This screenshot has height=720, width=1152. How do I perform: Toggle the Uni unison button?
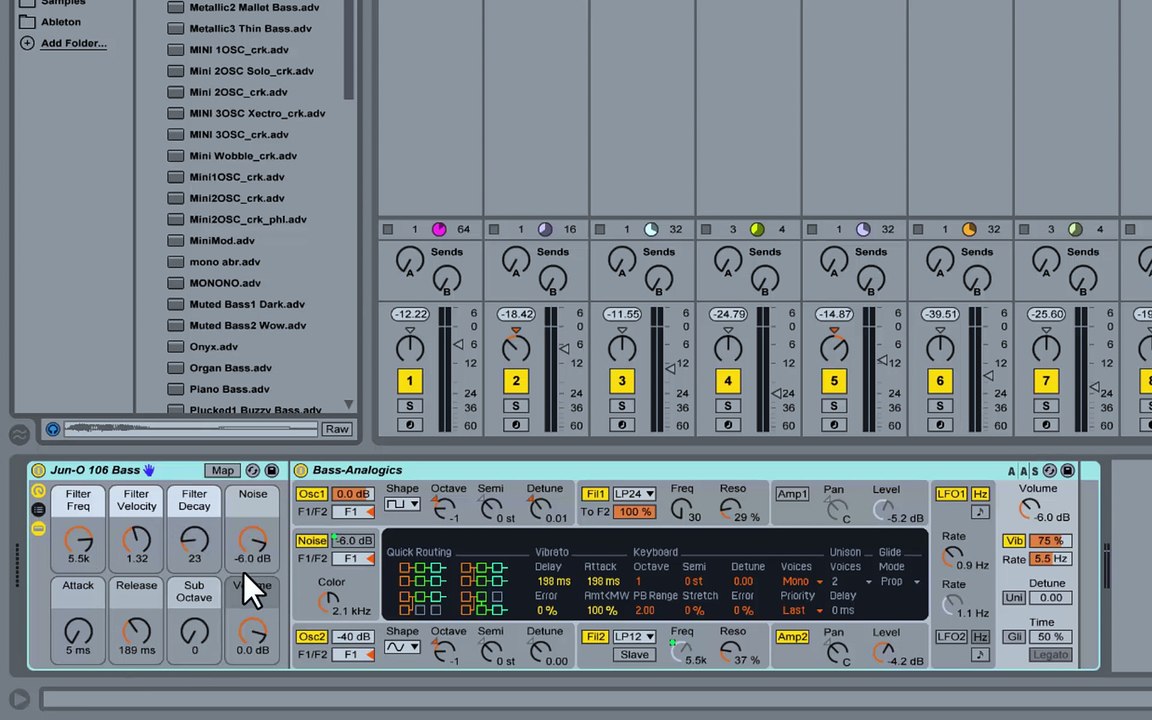pyautogui.click(x=1014, y=597)
